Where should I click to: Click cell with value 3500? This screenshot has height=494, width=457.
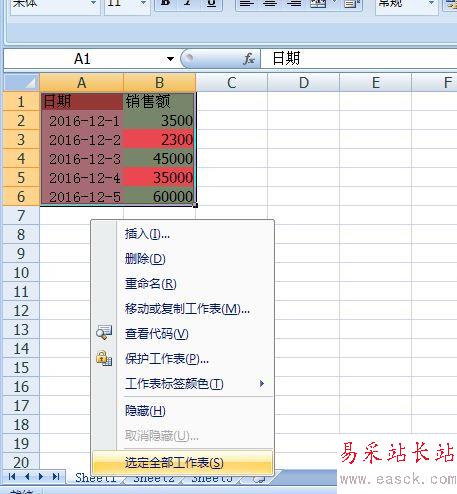pyautogui.click(x=159, y=120)
